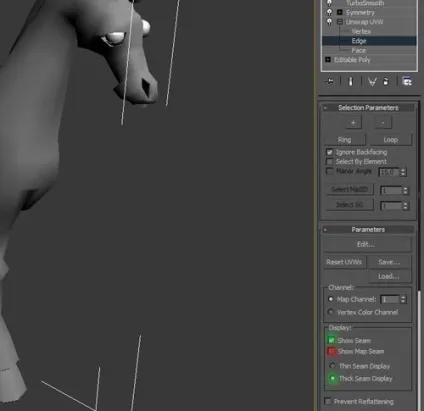Toggle Unwrap UVW modifier lightbulb
Viewport: 424px width, 411px height.
pos(329,22)
